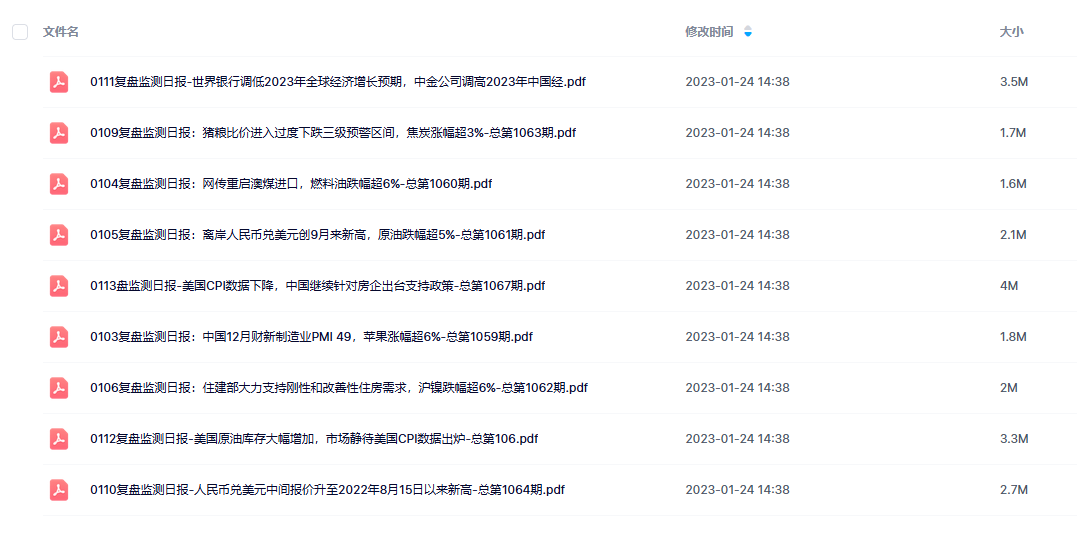The width and height of the screenshot is (1077, 554).
Task: Click the PDF icon of 0106复盘监测日报
Action: point(59,388)
